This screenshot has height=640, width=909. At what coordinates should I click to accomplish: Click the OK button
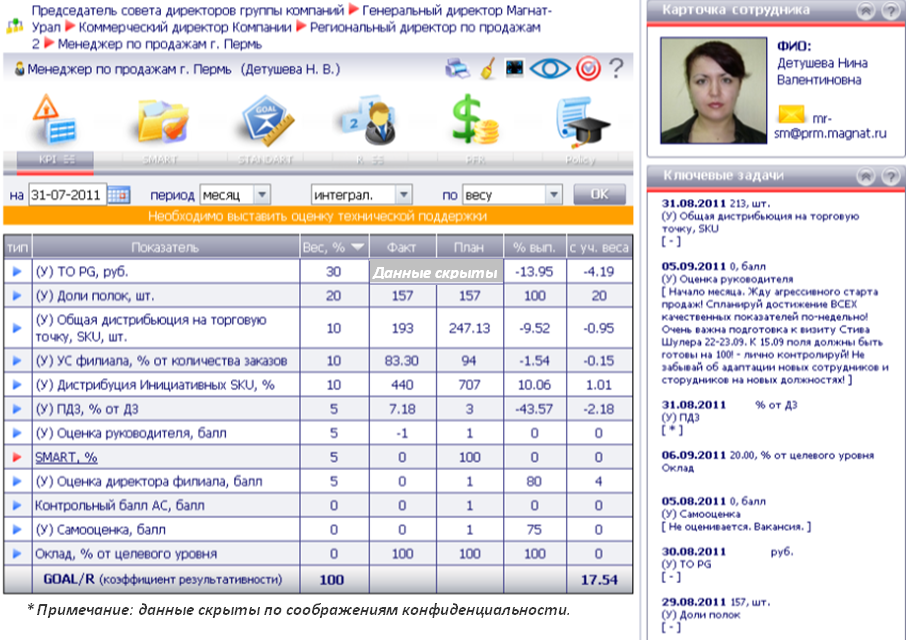click(x=599, y=194)
